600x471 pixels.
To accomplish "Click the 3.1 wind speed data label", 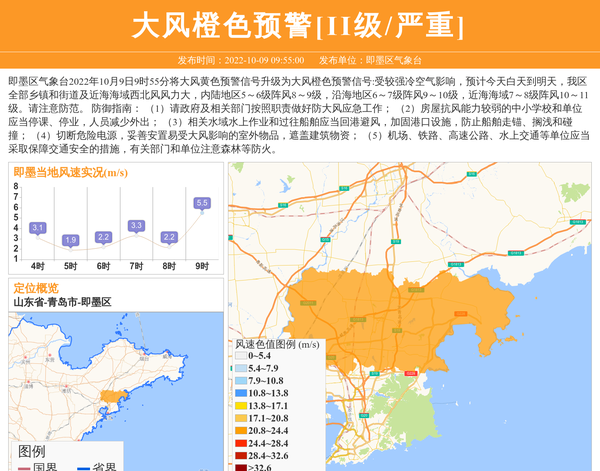I will coord(38,228).
